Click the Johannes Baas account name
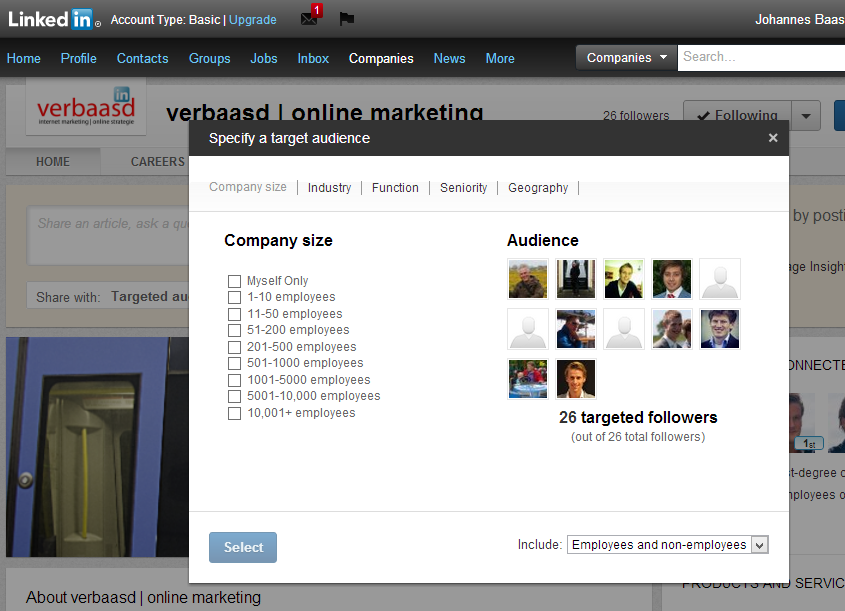Image resolution: width=845 pixels, height=611 pixels. pyautogui.click(x=800, y=19)
